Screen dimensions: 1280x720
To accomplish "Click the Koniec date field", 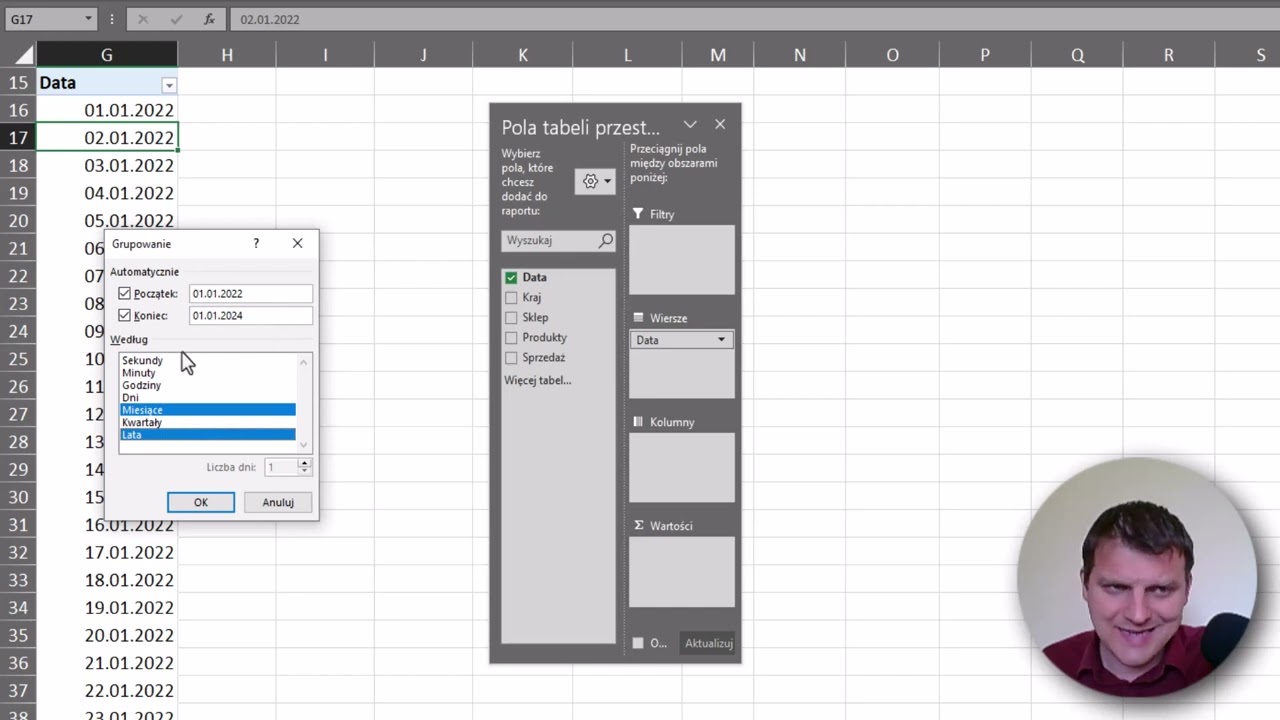I will point(250,315).
